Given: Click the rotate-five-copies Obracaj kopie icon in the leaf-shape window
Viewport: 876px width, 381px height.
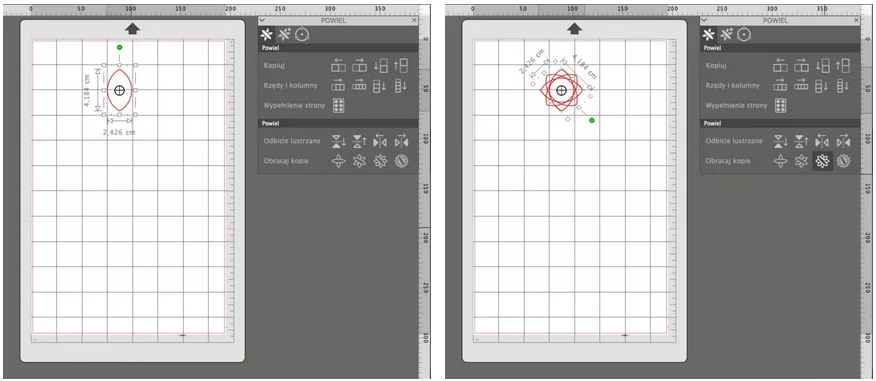Looking at the screenshot, I should click(x=401, y=161).
